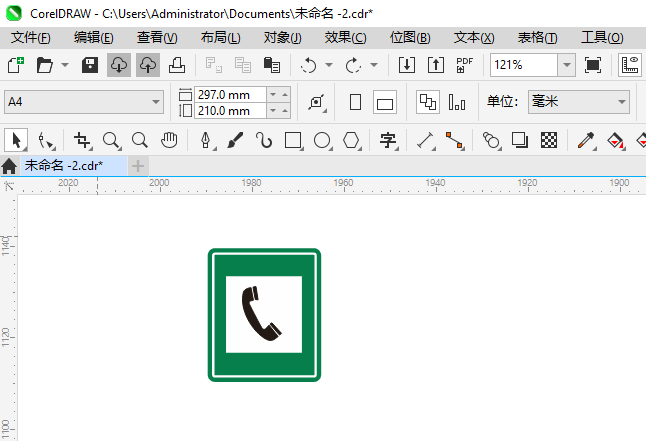Select the Crop tool
This screenshot has height=441, width=646.
(x=82, y=140)
